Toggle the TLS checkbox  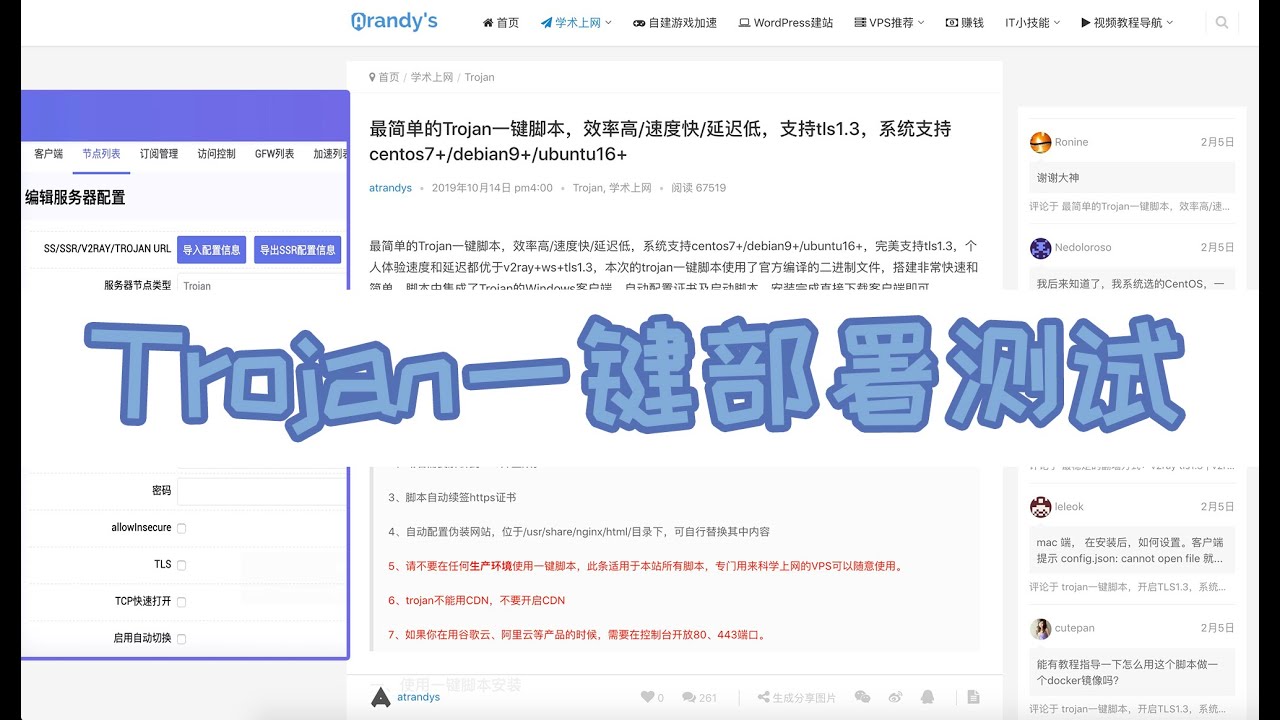[x=181, y=565]
